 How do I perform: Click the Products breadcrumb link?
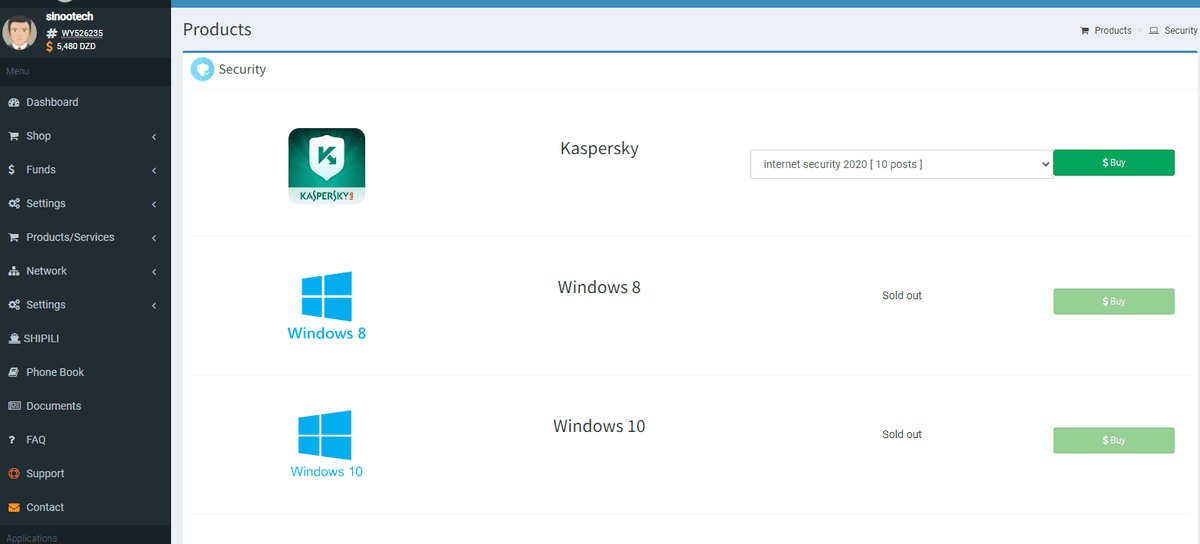(1113, 31)
